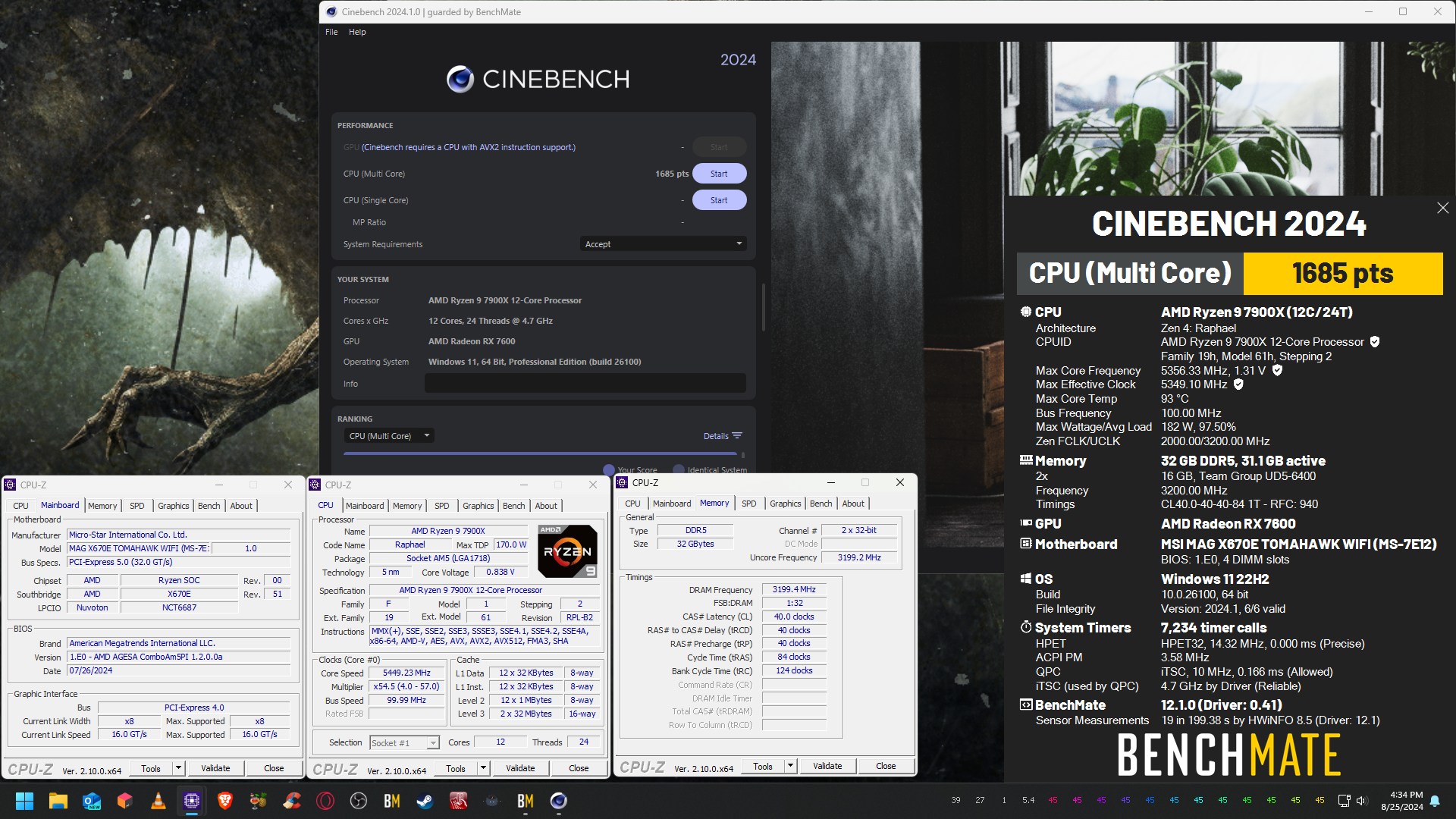This screenshot has height=819, width=1456.
Task: Launch CCleaner from the taskbar
Action: pyautogui.click(x=291, y=801)
